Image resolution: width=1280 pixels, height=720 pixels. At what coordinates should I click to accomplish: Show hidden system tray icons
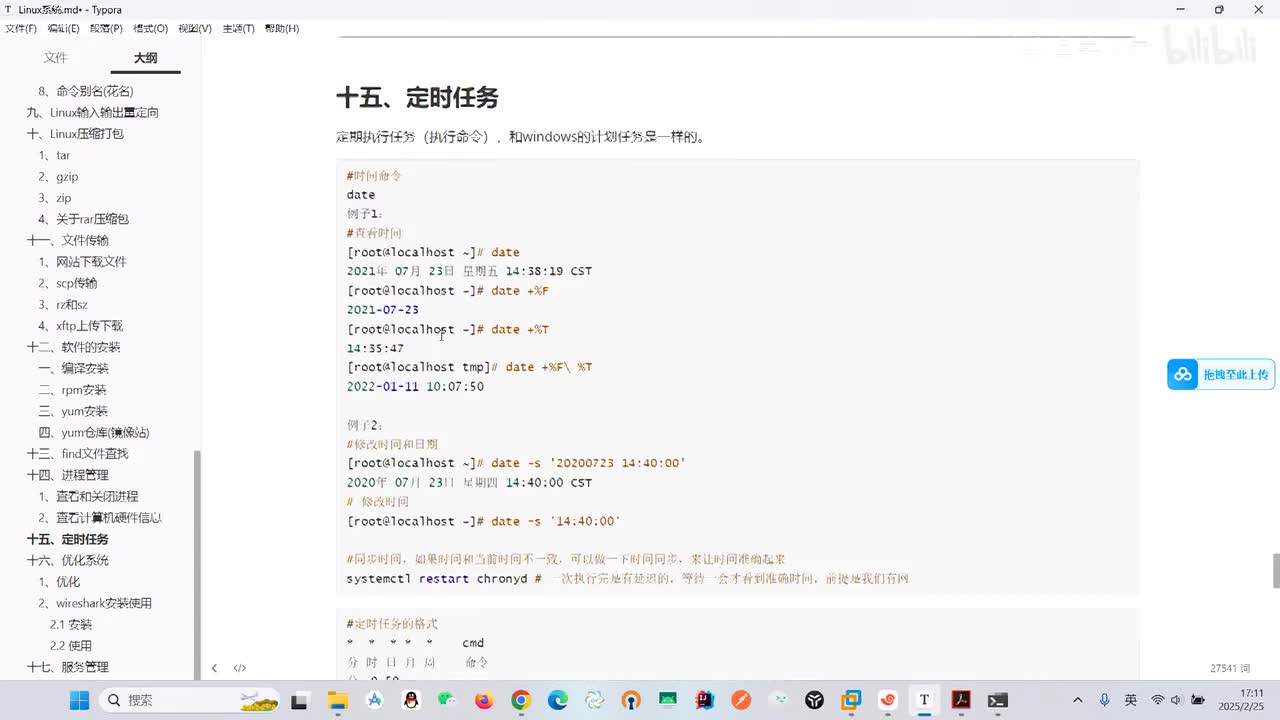tap(1077, 700)
